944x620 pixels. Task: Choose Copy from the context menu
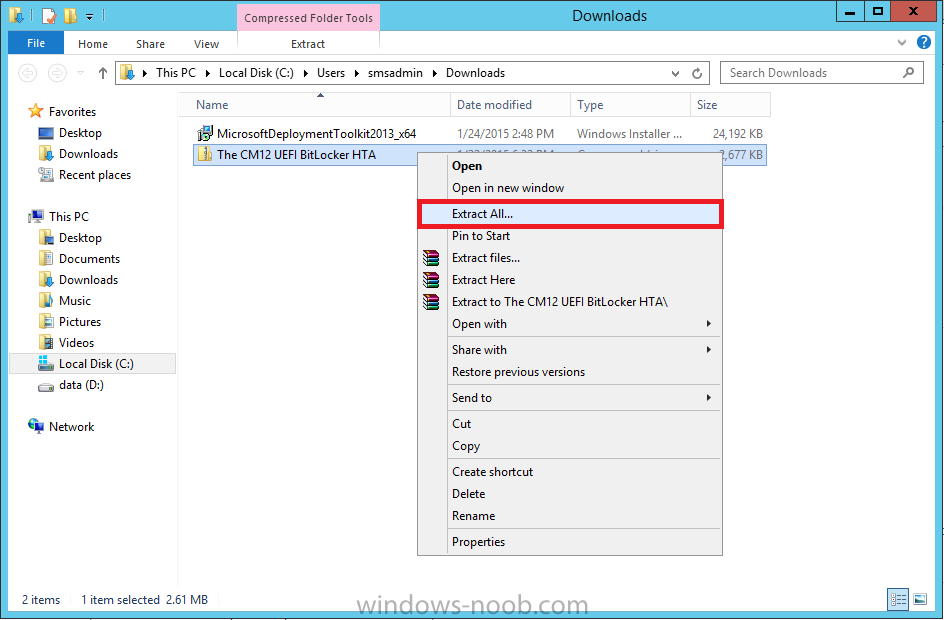570,446
